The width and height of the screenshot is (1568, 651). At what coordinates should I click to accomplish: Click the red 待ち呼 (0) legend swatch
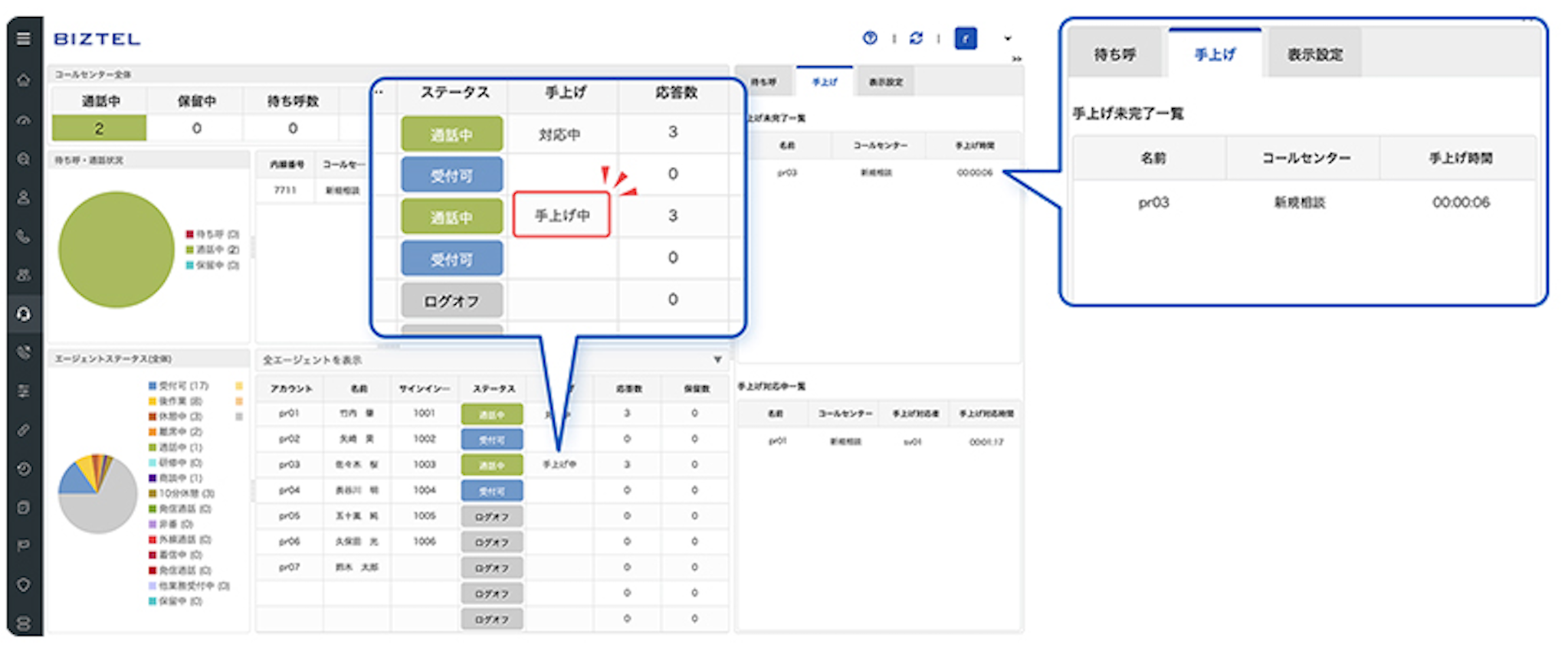(190, 234)
